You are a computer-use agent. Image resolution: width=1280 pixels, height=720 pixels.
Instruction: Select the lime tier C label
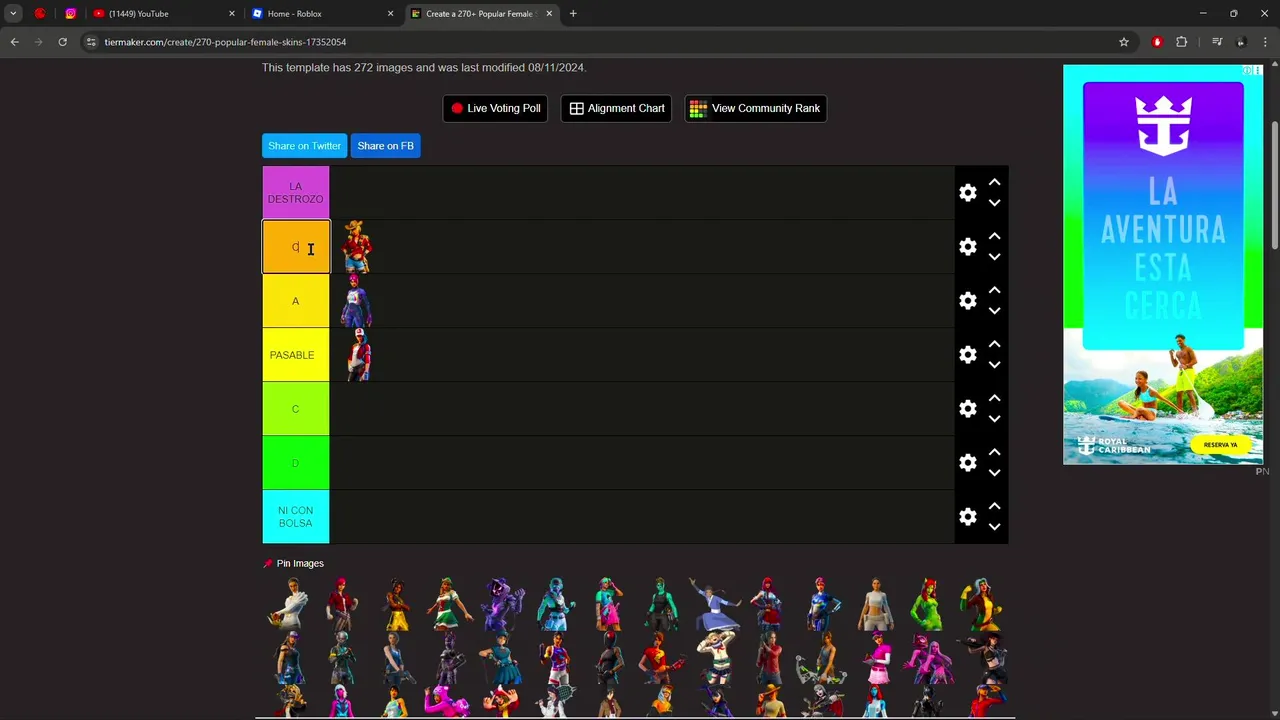[296, 409]
